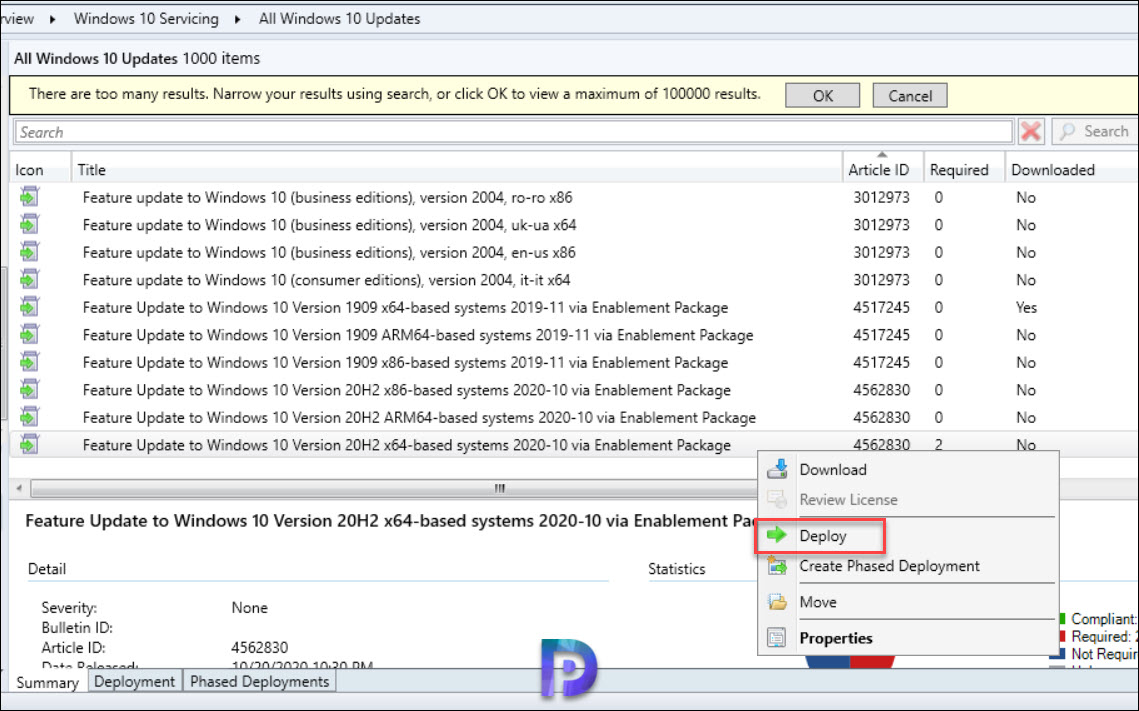This screenshot has width=1139, height=711.
Task: Click the horizontal scrollbar thumb
Action: [392, 488]
